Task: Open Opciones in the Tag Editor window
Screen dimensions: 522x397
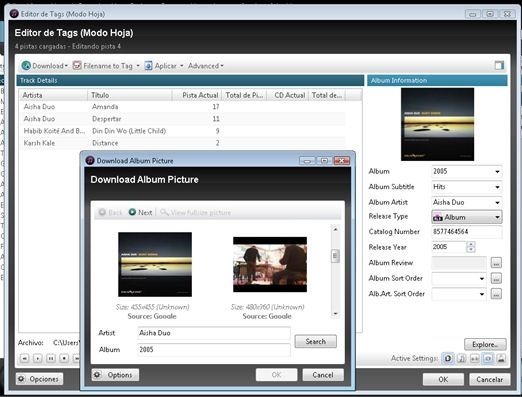Action: [x=39, y=379]
